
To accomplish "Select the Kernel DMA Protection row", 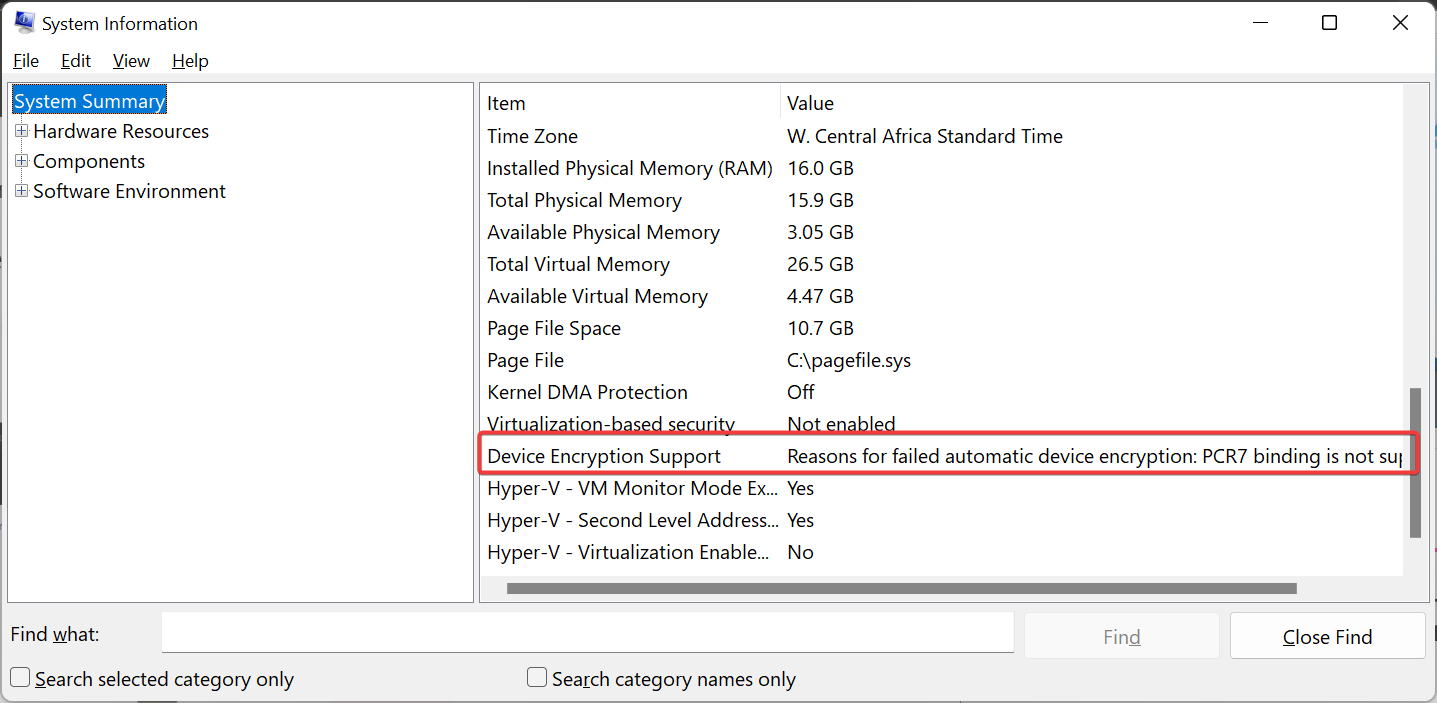I will pyautogui.click(x=587, y=392).
